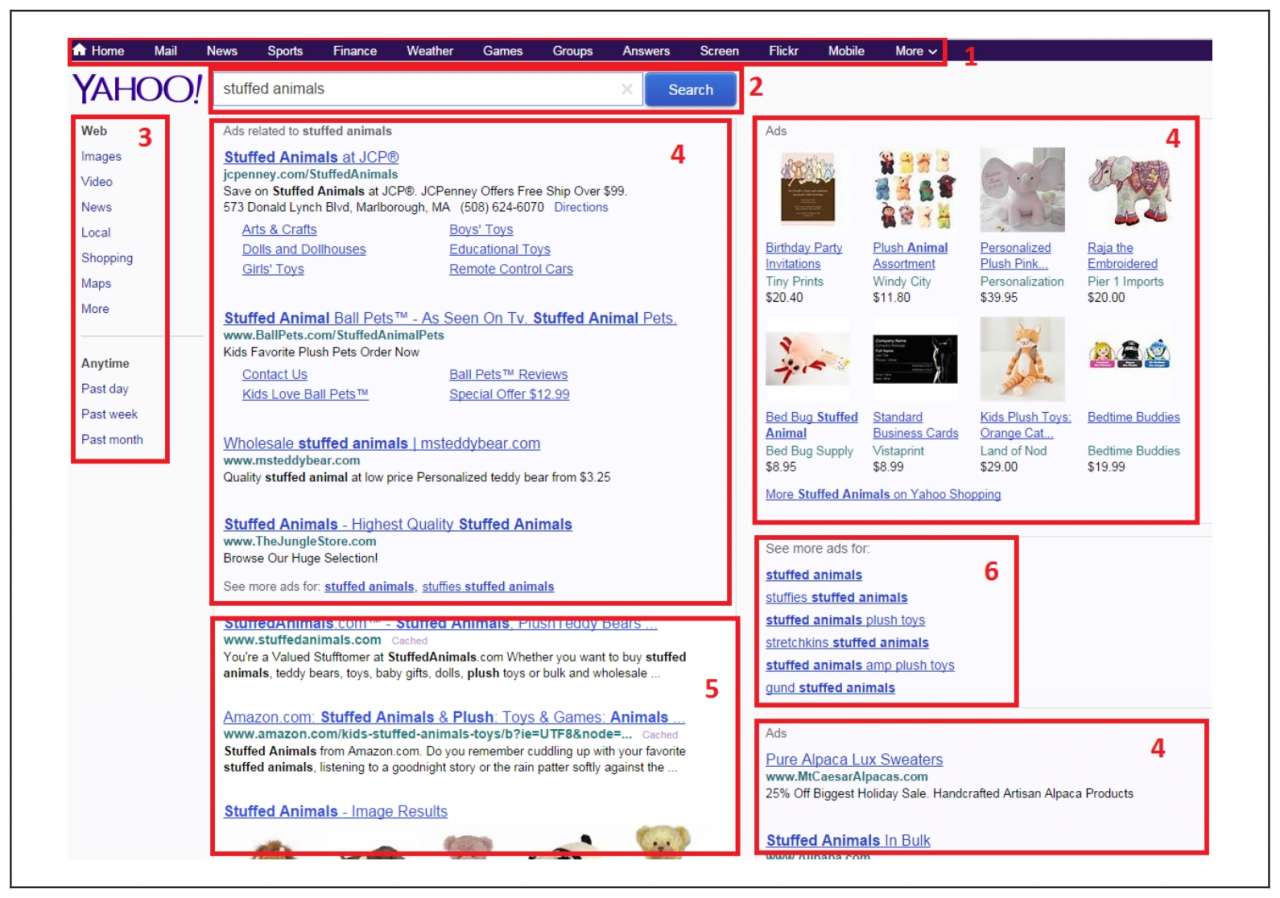Open Amazon.com Stuffed Animals & Plush result

click(454, 717)
